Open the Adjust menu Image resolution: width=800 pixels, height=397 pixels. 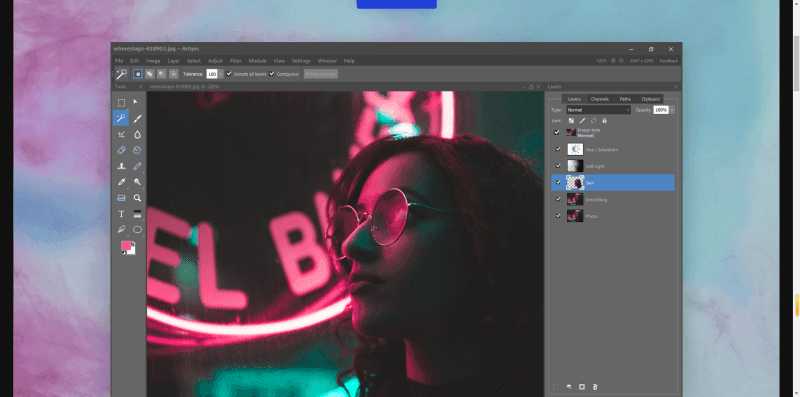tap(215, 61)
